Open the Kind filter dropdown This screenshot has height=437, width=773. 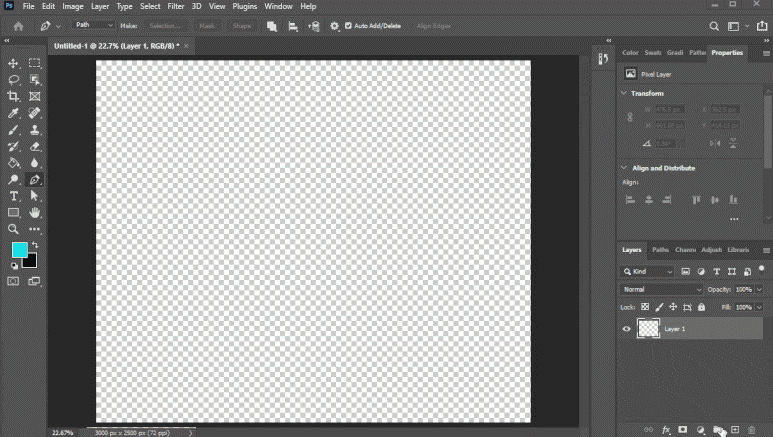tap(647, 271)
